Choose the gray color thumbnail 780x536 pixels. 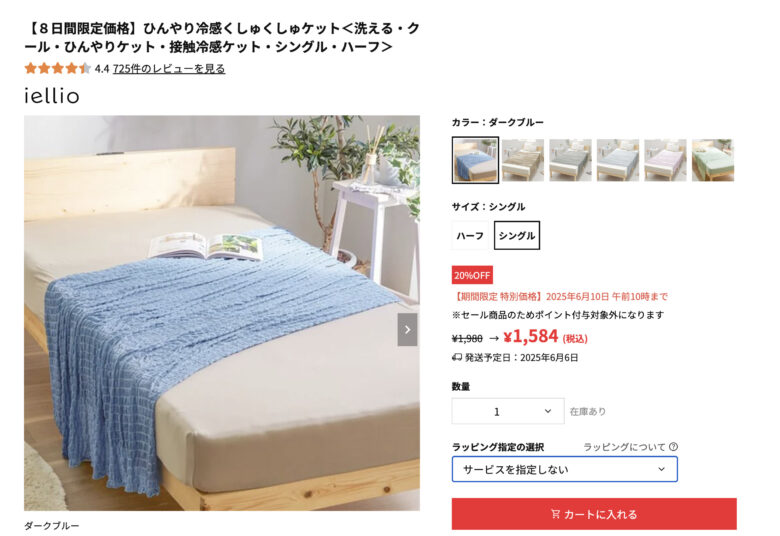tap(570, 160)
